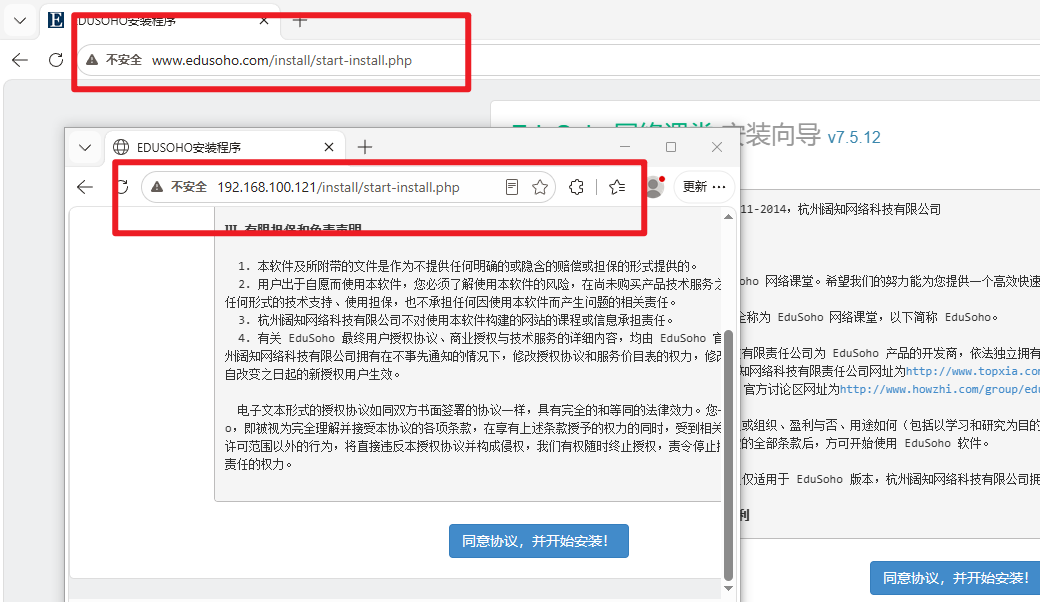Open profile avatar in front window

(x=654, y=187)
